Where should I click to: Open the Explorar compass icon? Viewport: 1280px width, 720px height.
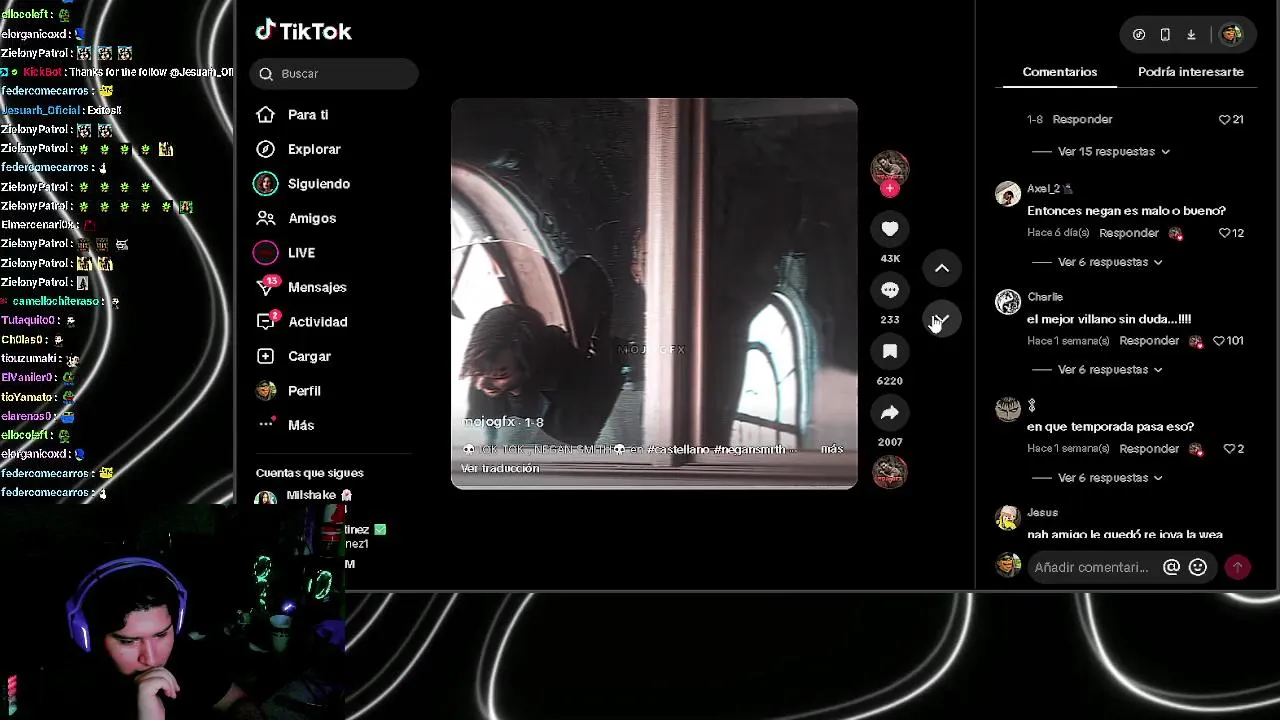coord(265,149)
